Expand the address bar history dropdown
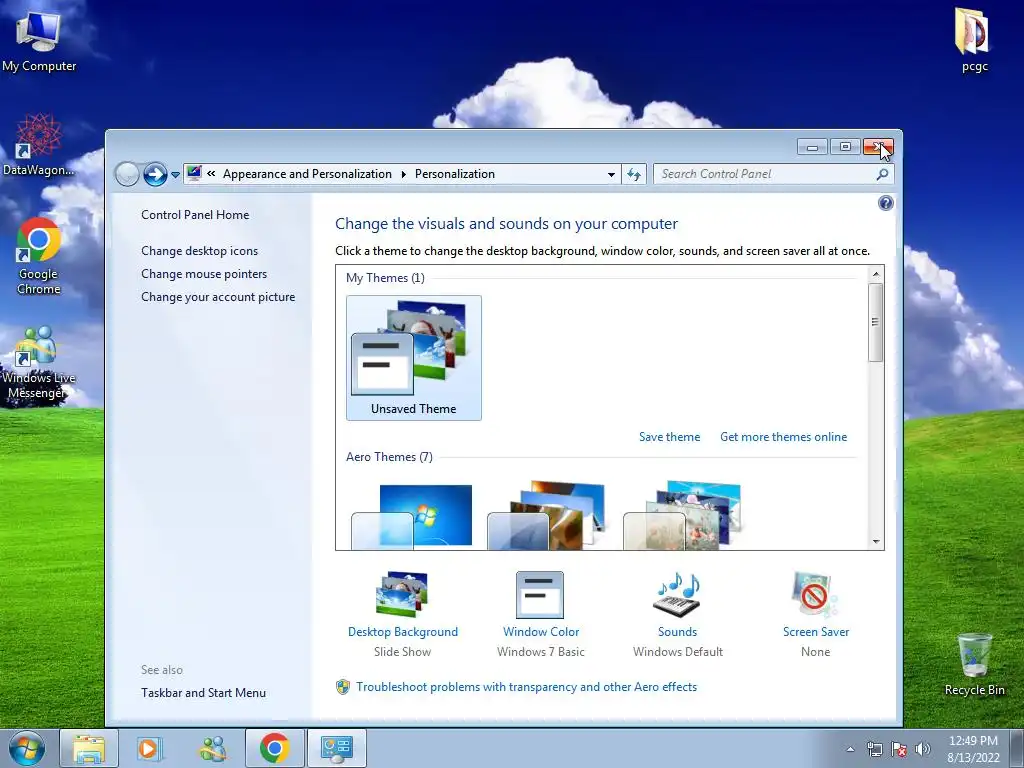Image resolution: width=1024 pixels, height=768 pixels. point(611,174)
